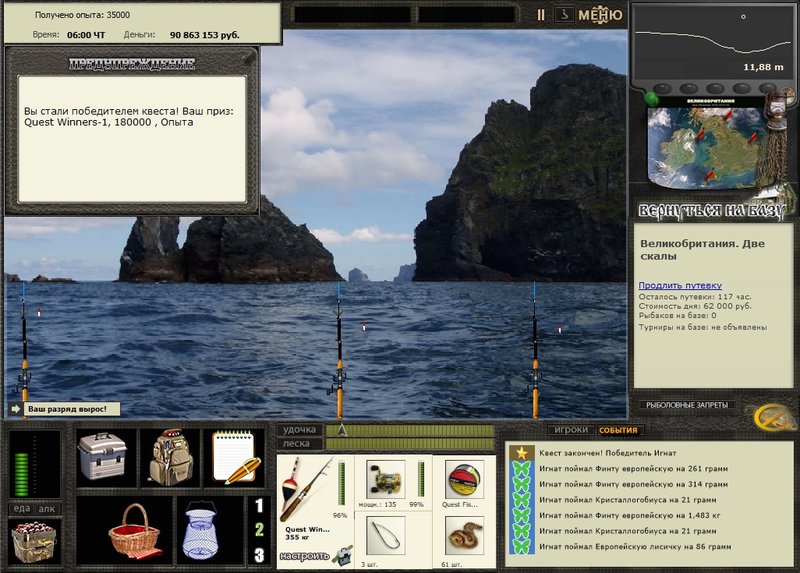Click the настроить tackle setup button
Screen dimensions: 800x573
(x=305, y=556)
